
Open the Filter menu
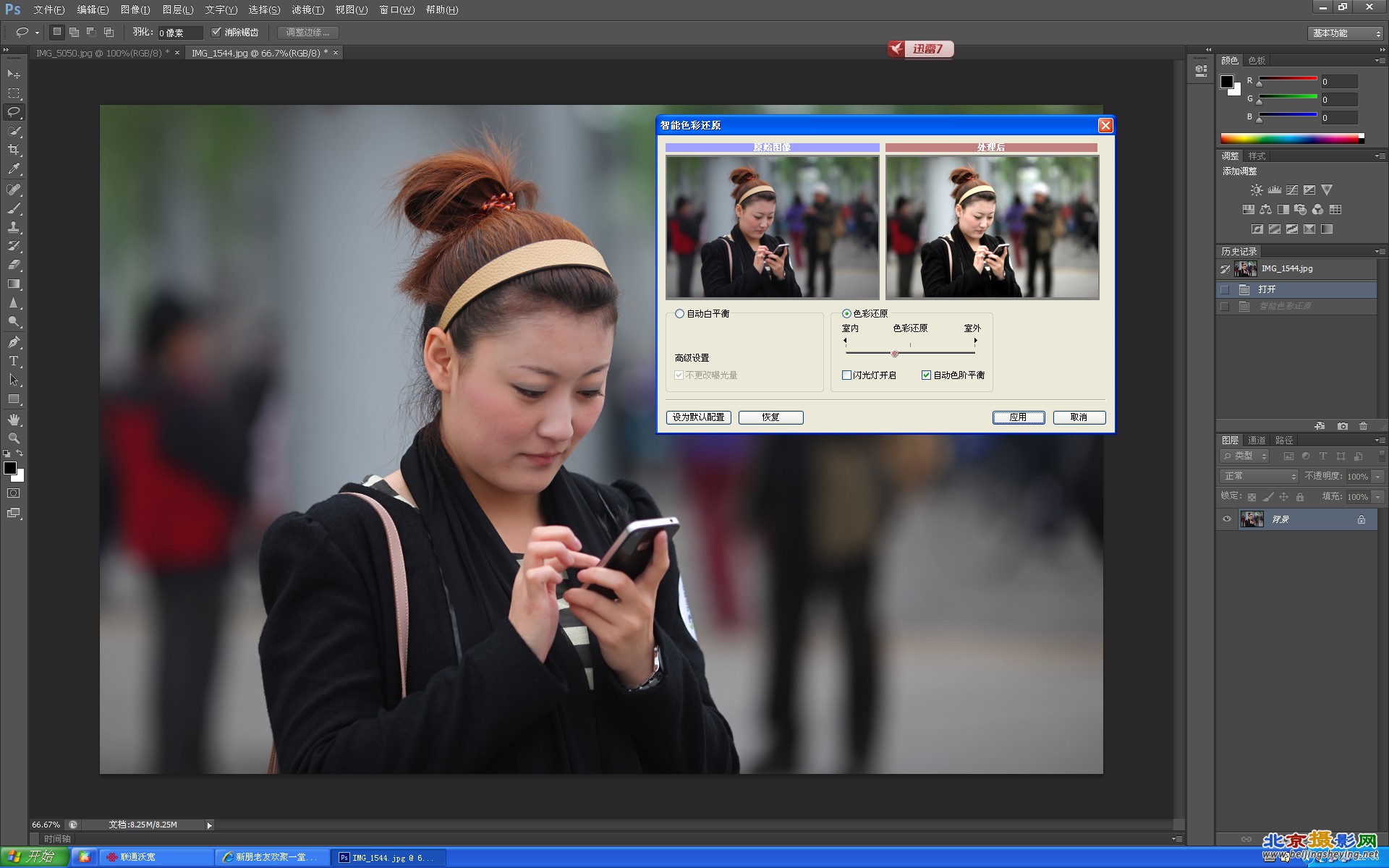[307, 9]
